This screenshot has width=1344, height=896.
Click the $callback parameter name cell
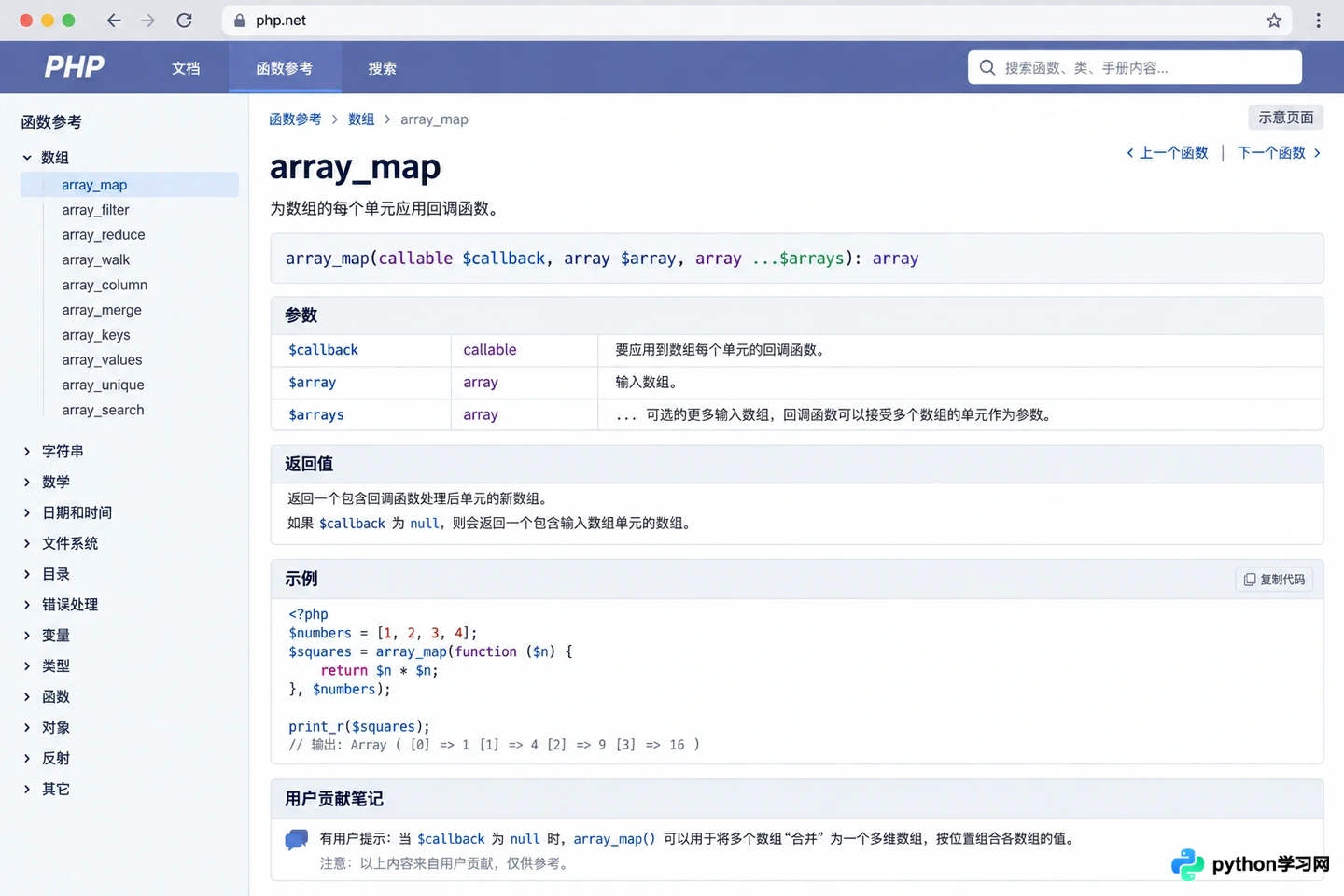point(360,350)
